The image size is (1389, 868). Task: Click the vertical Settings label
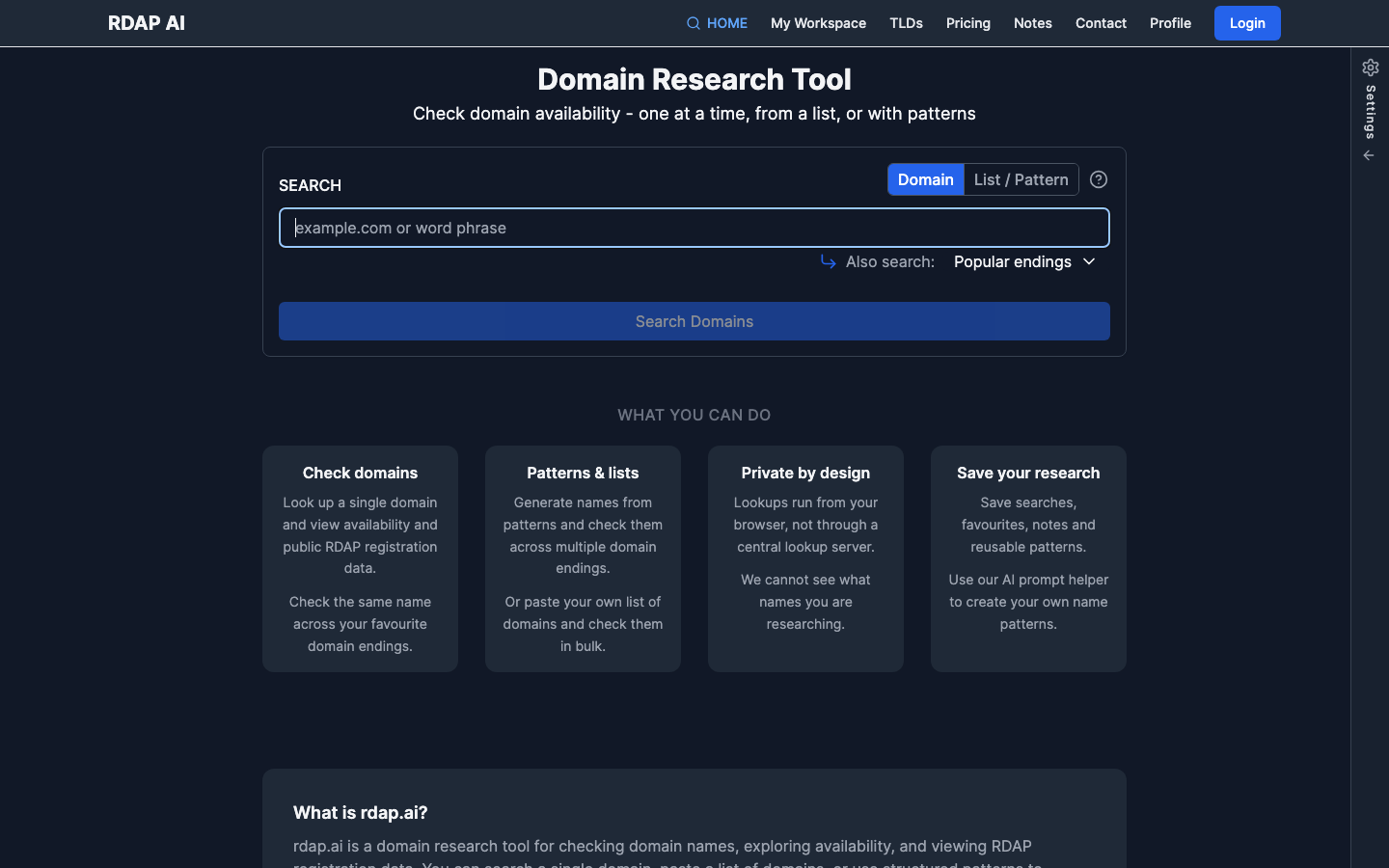click(x=1371, y=112)
